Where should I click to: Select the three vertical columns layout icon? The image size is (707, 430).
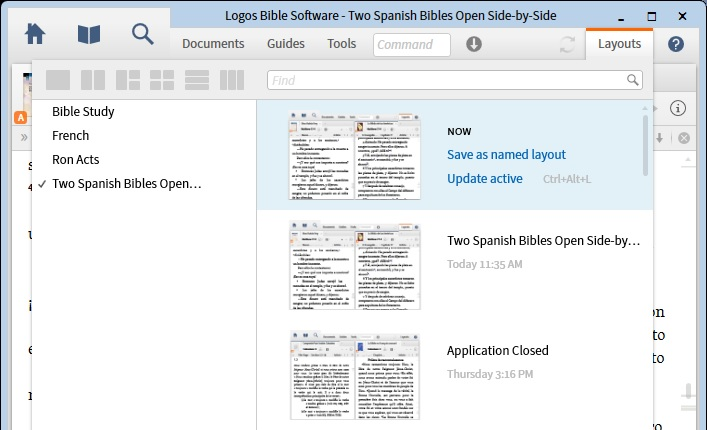point(232,80)
